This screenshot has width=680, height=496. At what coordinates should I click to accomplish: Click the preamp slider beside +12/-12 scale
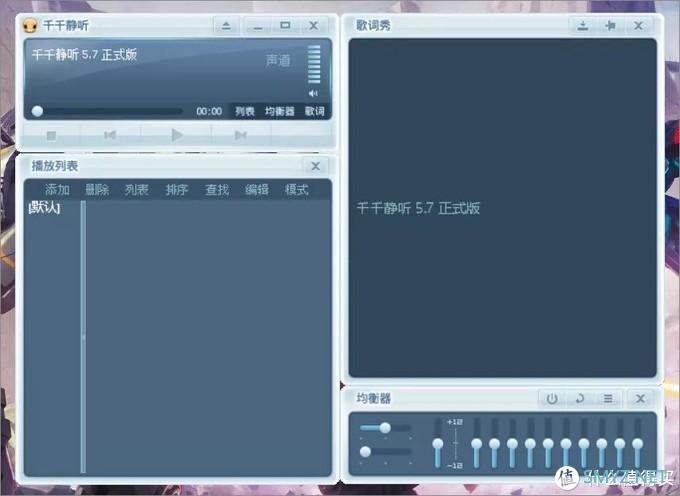438,444
